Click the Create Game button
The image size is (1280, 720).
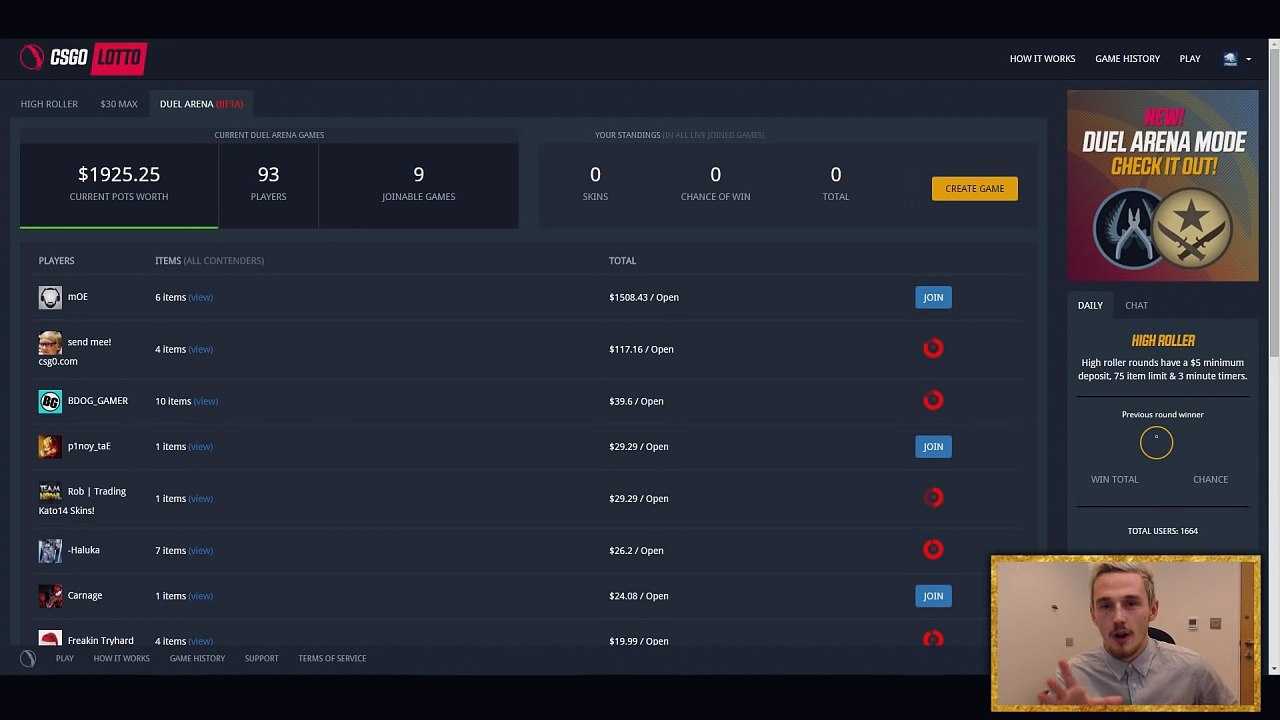tap(975, 188)
